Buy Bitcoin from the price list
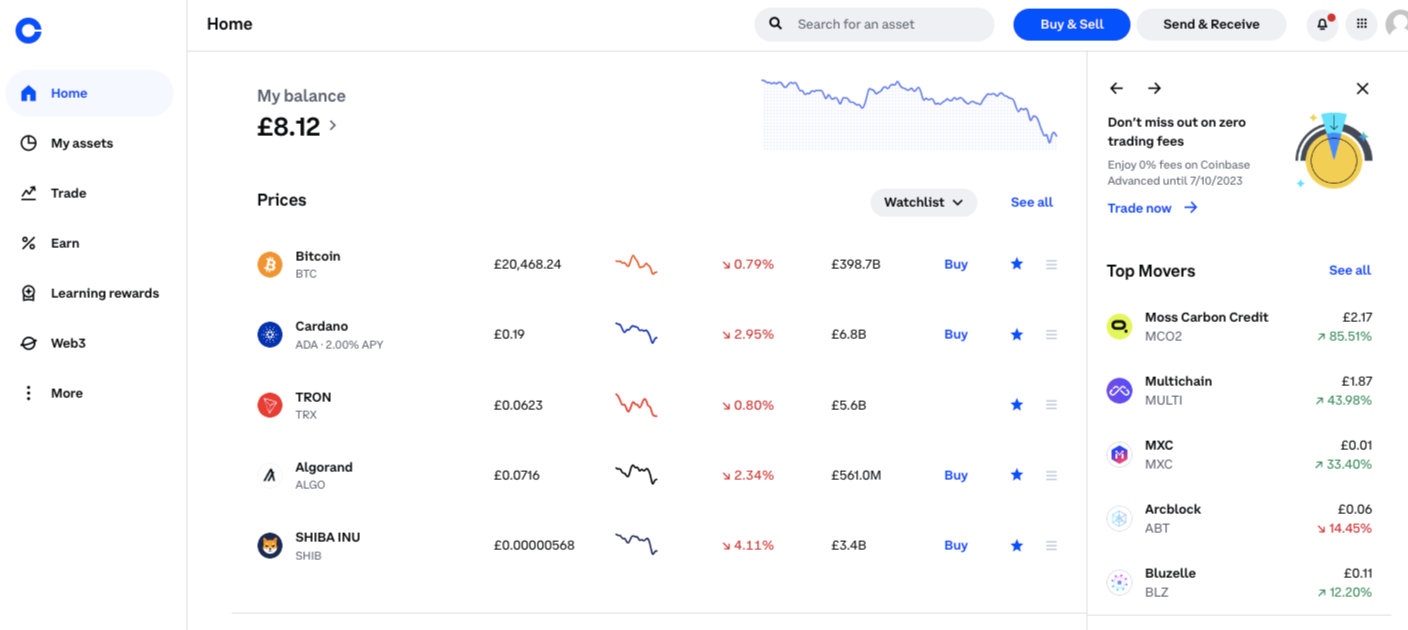The height and width of the screenshot is (630, 1408). pos(956,264)
